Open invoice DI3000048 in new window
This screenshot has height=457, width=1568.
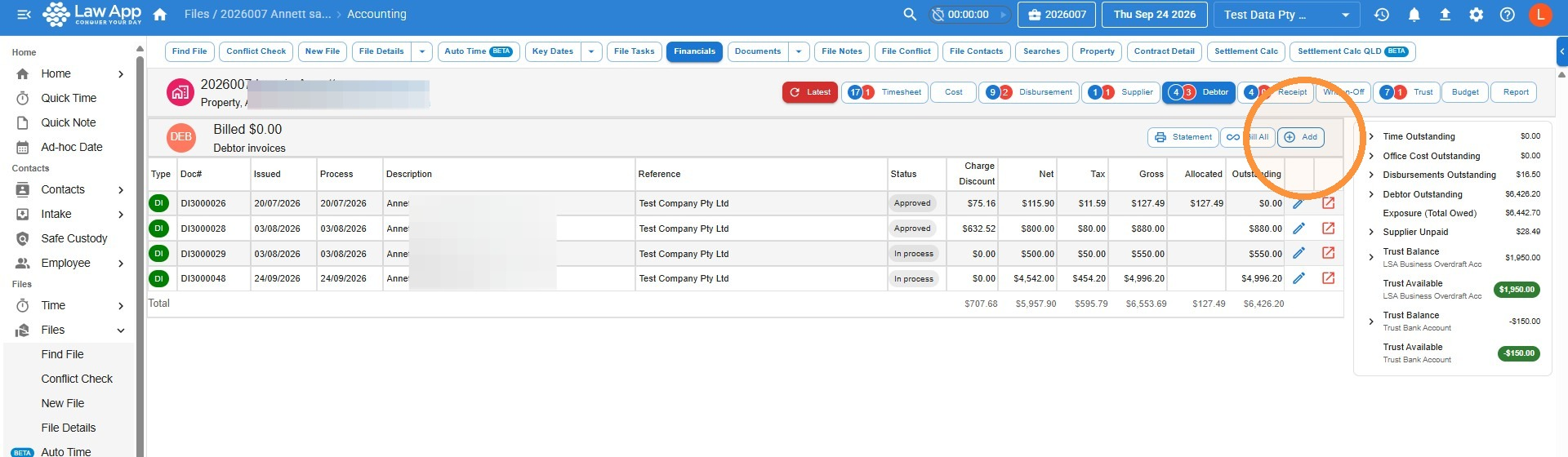pyautogui.click(x=1329, y=278)
